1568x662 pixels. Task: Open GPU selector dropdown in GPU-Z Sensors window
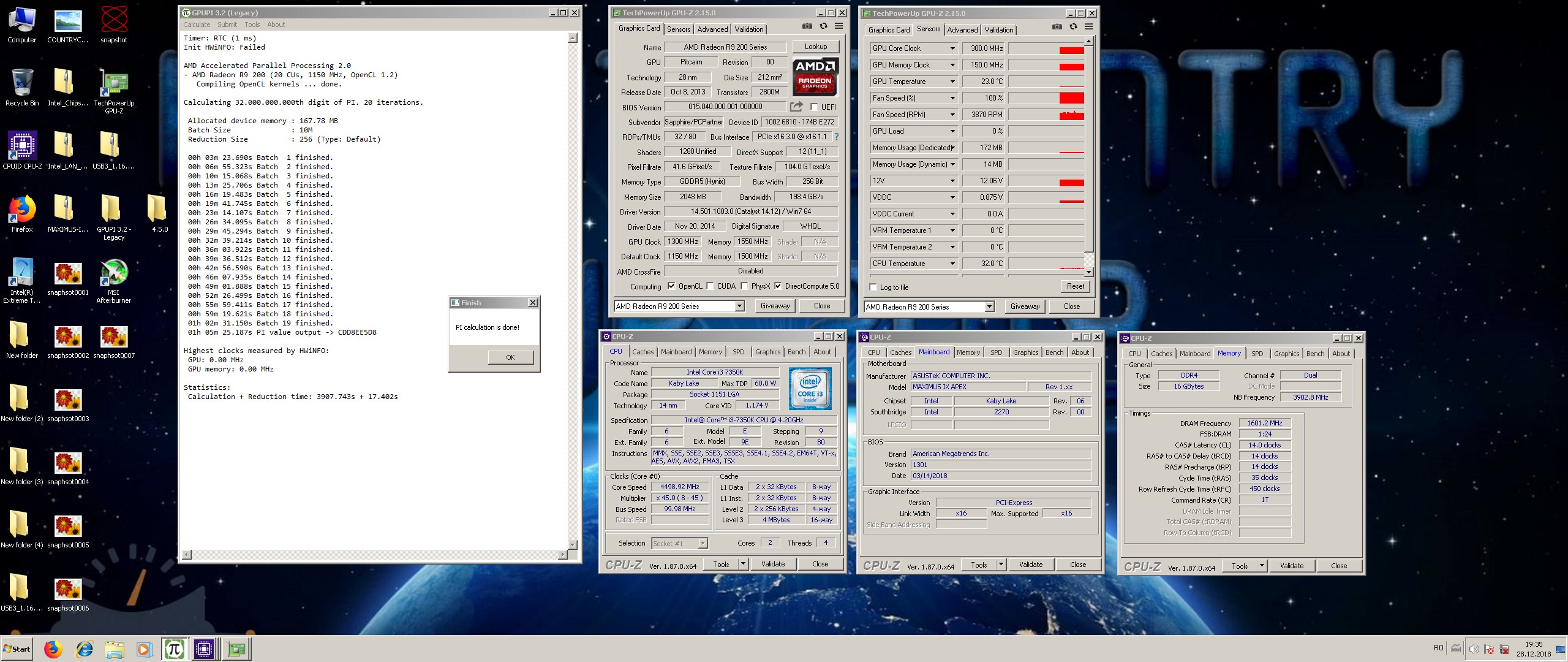pyautogui.click(x=989, y=306)
